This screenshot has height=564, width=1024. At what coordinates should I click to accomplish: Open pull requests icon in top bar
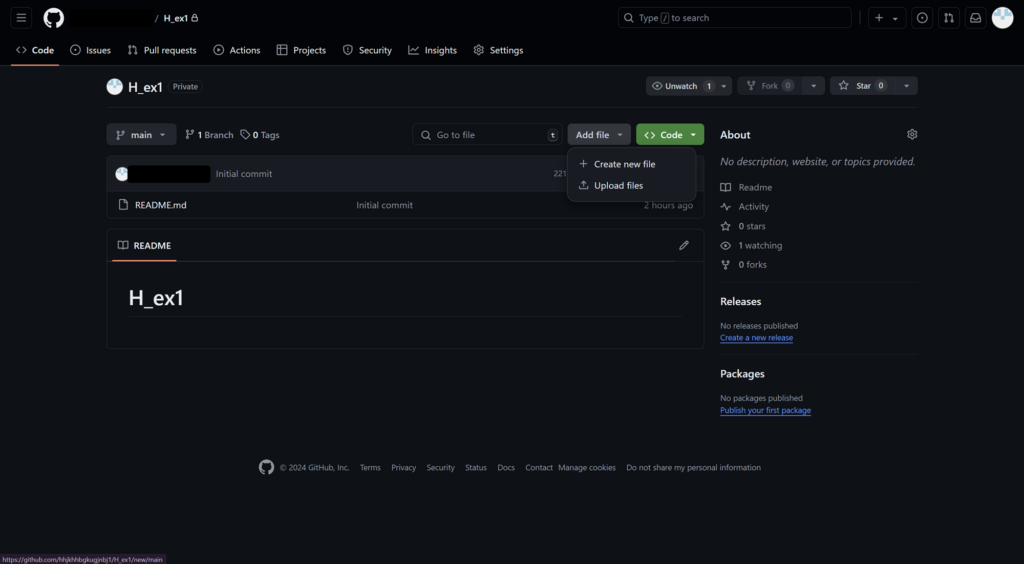(949, 18)
